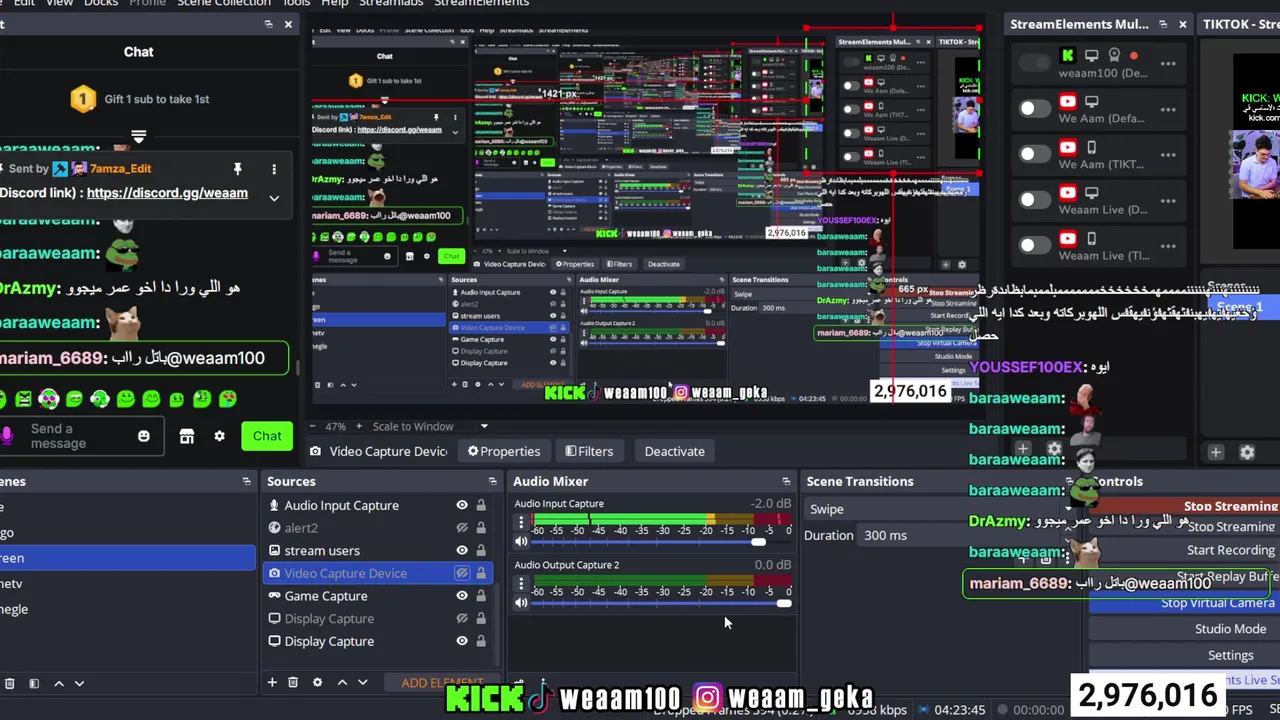This screenshot has width=1280, height=720.
Task: Mute Audio Output Capture 2 speaker icon
Action: [521, 603]
